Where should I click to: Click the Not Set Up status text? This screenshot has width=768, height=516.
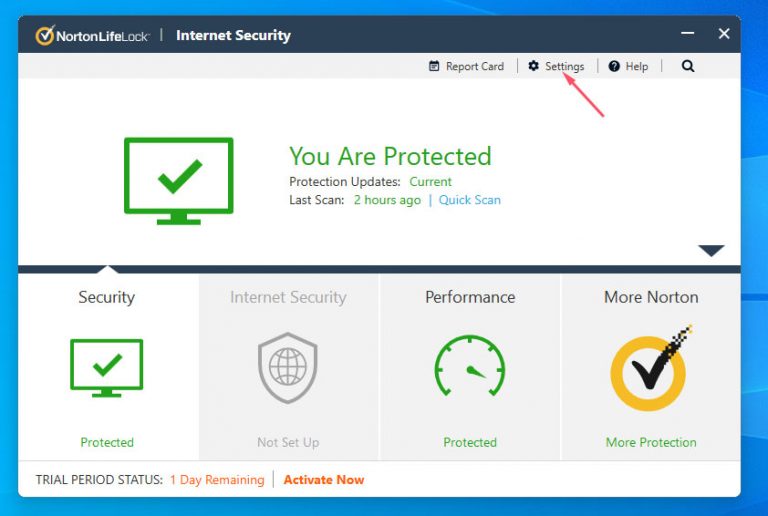[288, 442]
